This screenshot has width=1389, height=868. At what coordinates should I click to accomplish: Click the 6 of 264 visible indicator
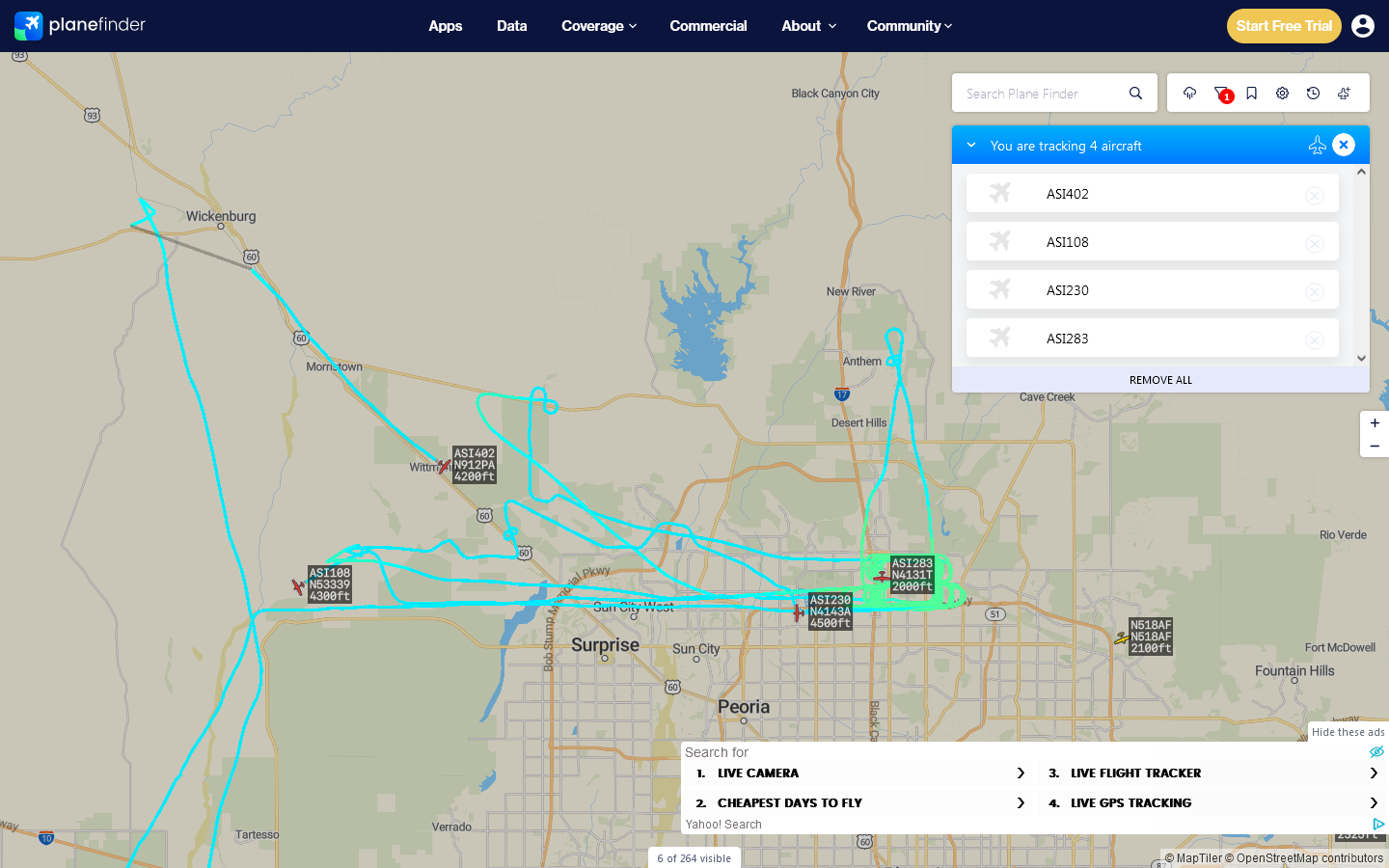(694, 858)
